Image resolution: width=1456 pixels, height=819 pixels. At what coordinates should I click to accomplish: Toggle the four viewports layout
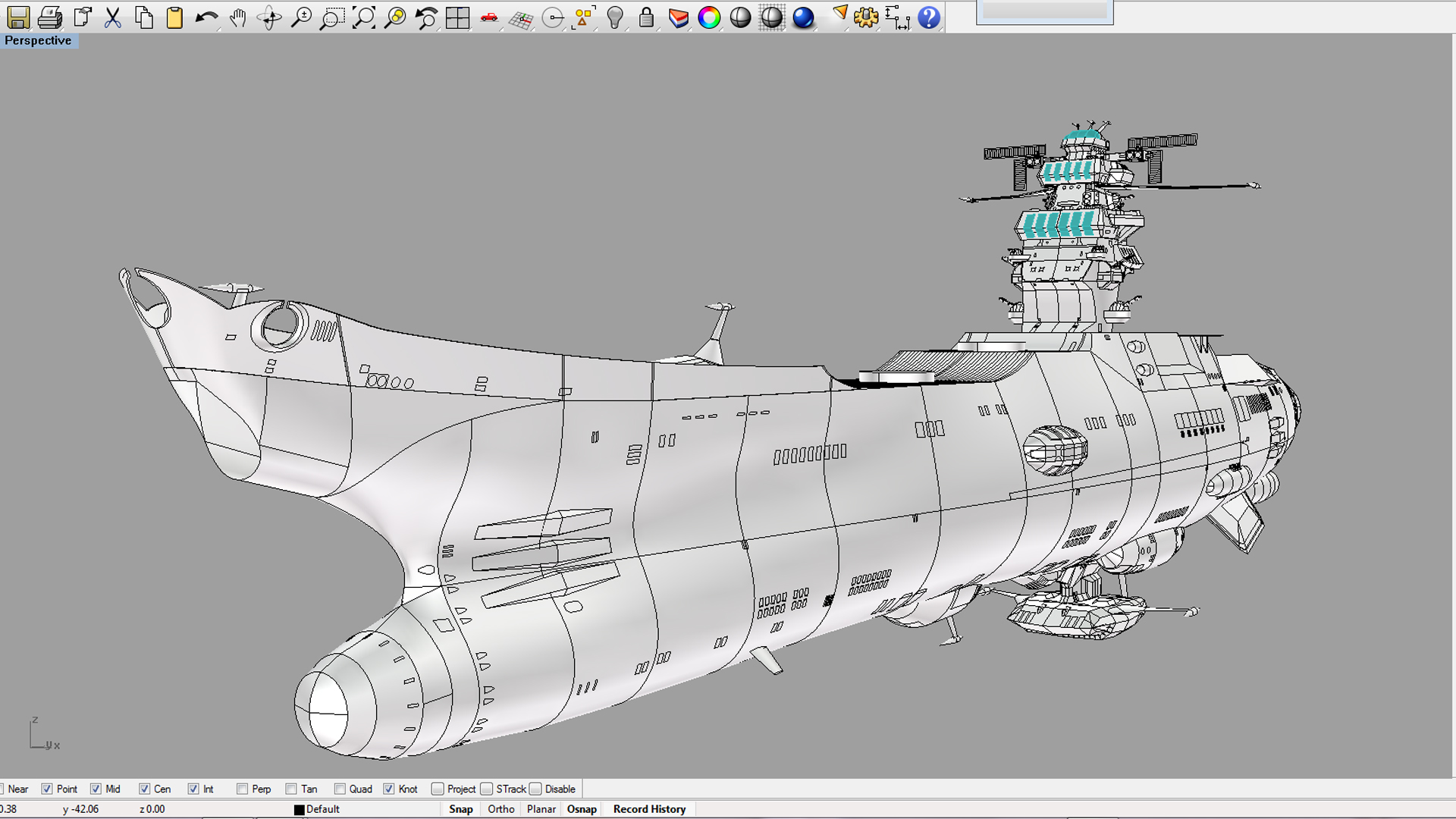(x=458, y=17)
